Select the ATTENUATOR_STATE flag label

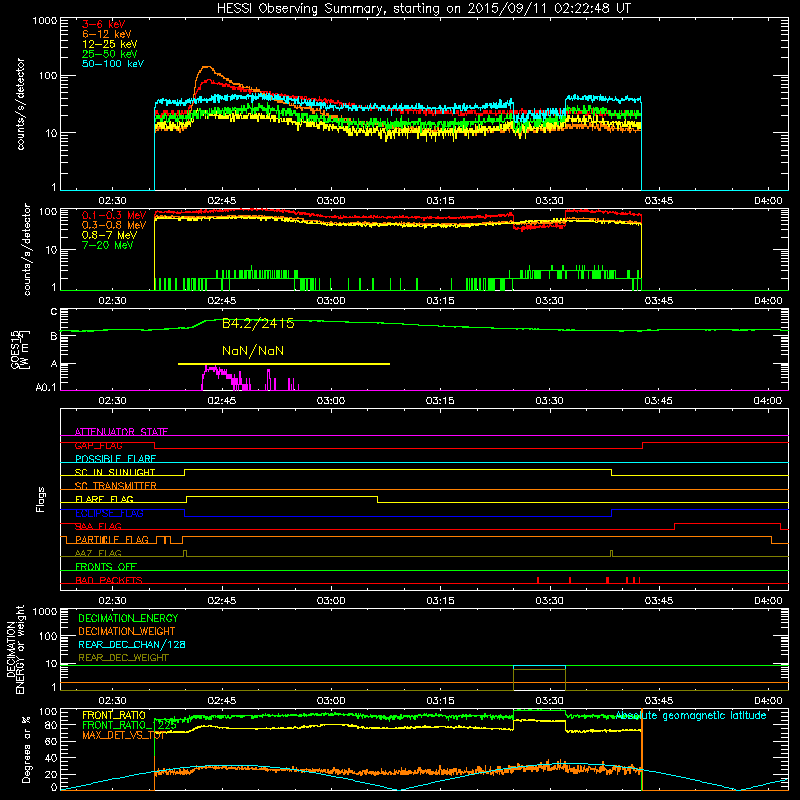(x=121, y=432)
